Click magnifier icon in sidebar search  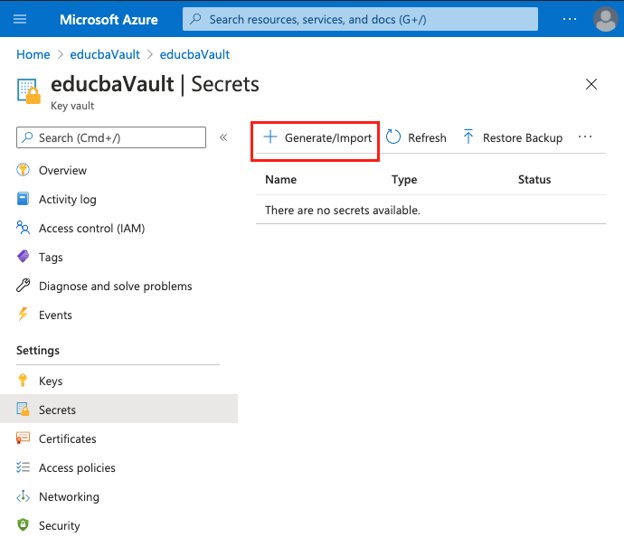coord(27,138)
